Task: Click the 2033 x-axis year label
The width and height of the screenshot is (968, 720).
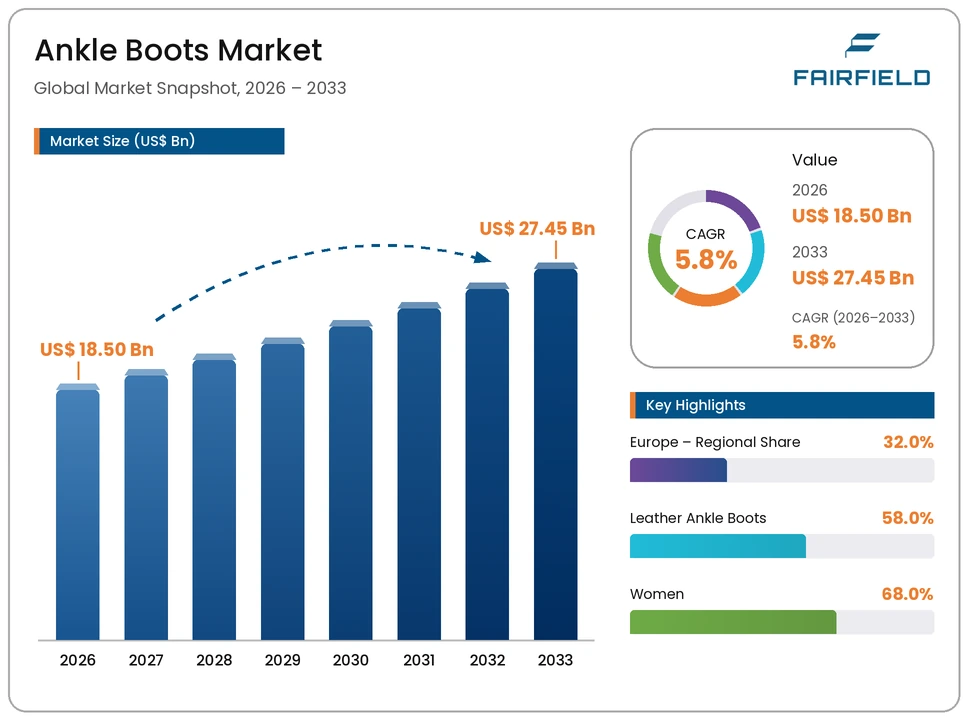Action: coord(556,660)
